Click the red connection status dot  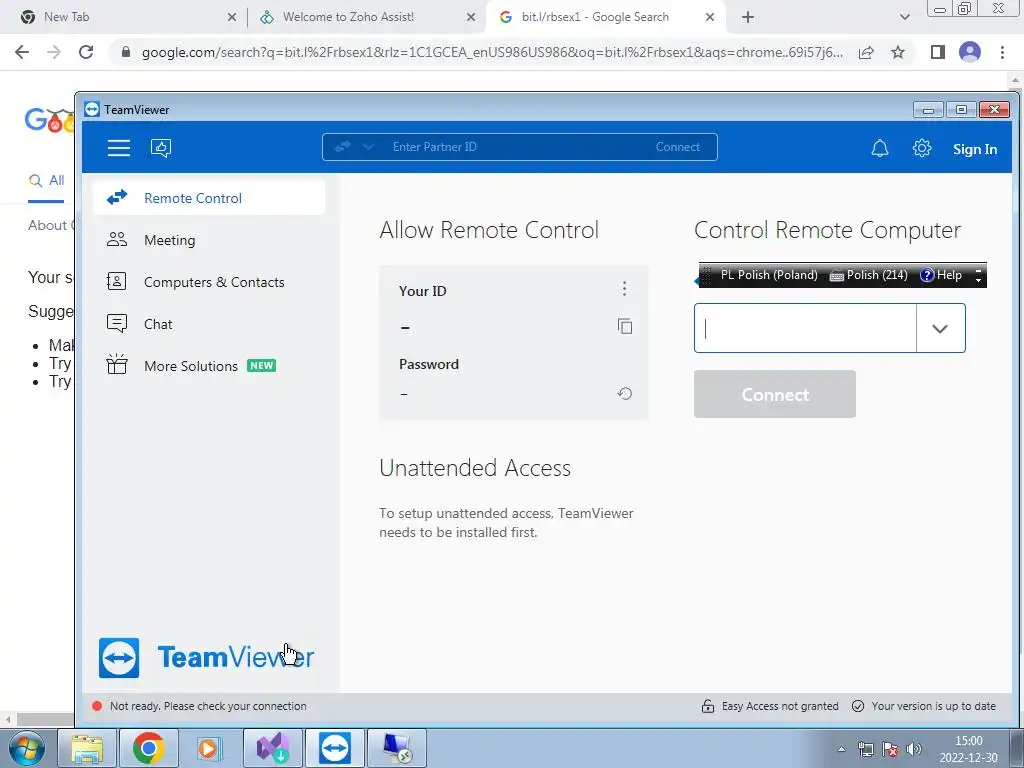(97, 706)
